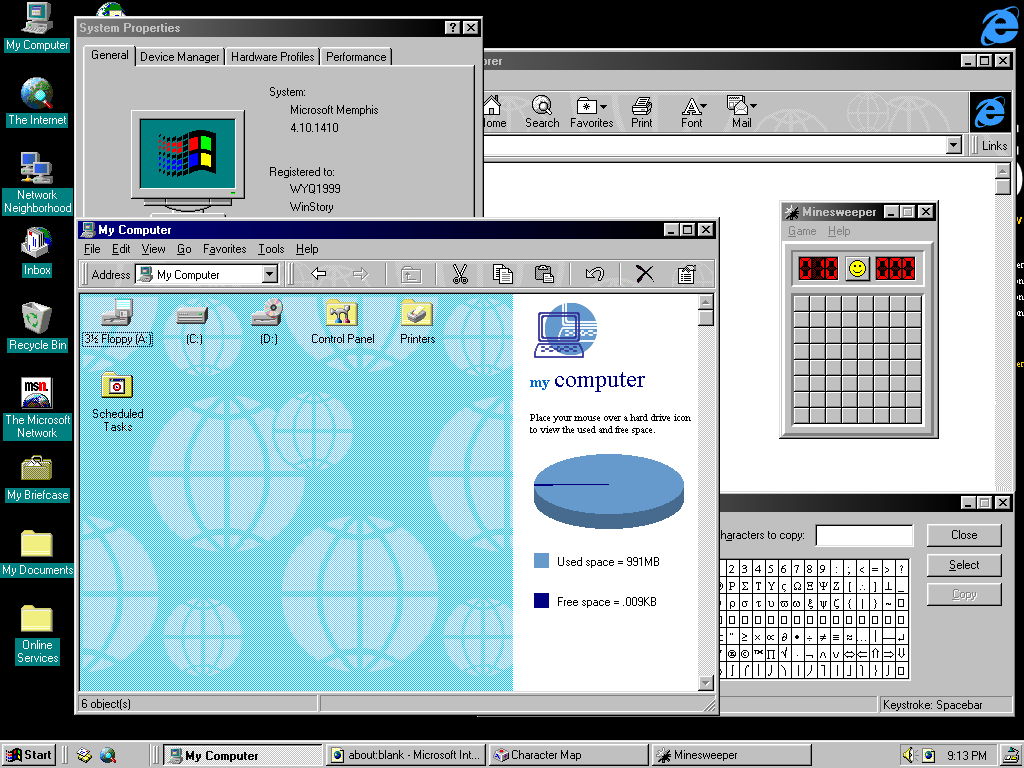Open the Game menu in Minesweeper
The image size is (1024, 768).
(802, 231)
